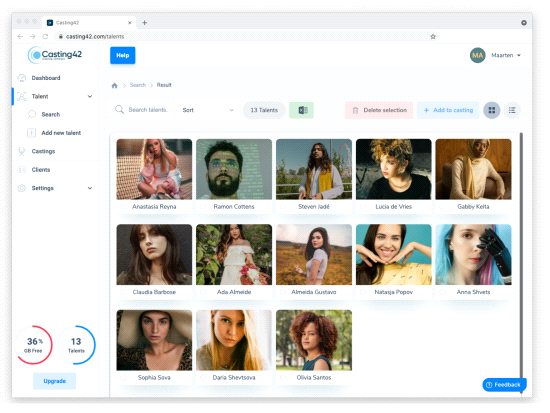Click the Castings microphone icon
Image resolution: width=550 pixels, height=413 pixels.
pyautogui.click(x=22, y=151)
